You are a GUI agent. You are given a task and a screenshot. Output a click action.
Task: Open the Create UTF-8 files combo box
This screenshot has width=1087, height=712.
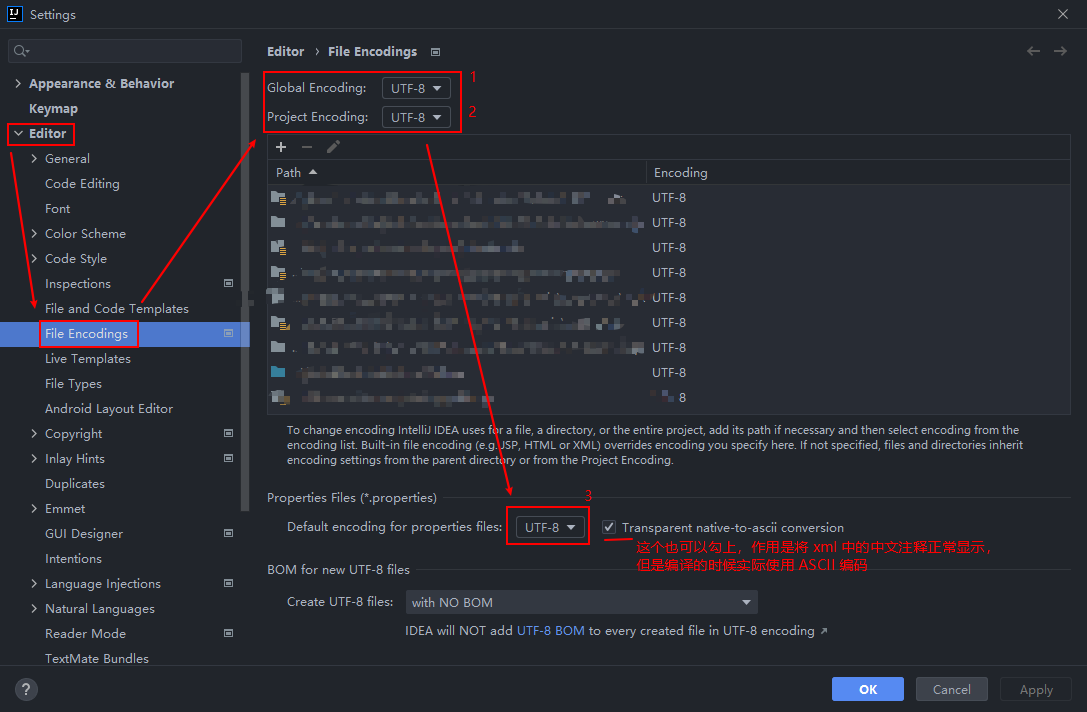[x=581, y=602]
